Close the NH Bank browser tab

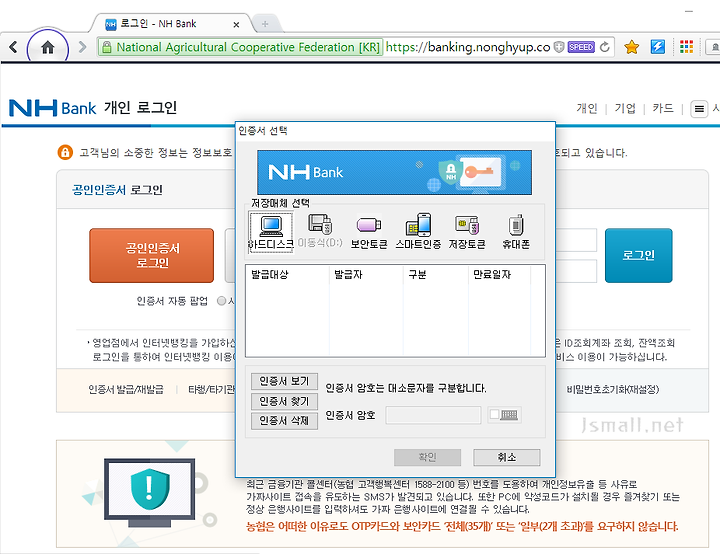point(236,24)
